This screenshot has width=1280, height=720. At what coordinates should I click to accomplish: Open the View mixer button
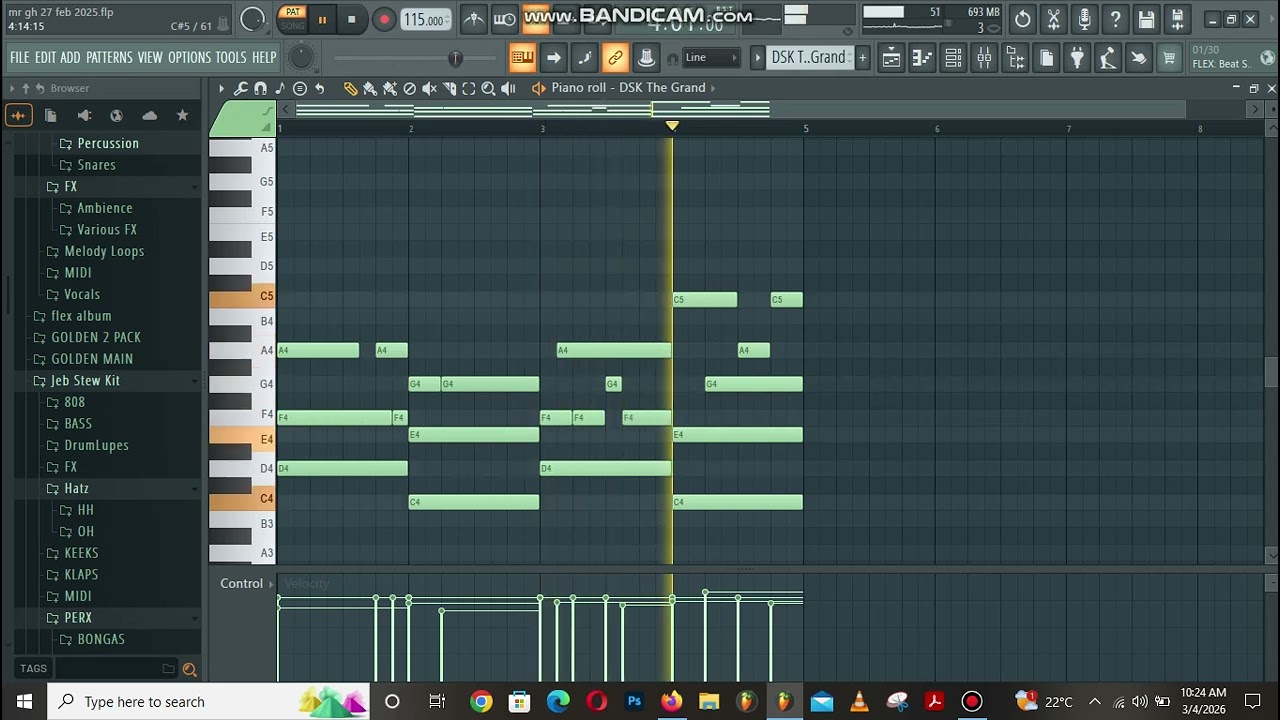click(x=984, y=58)
